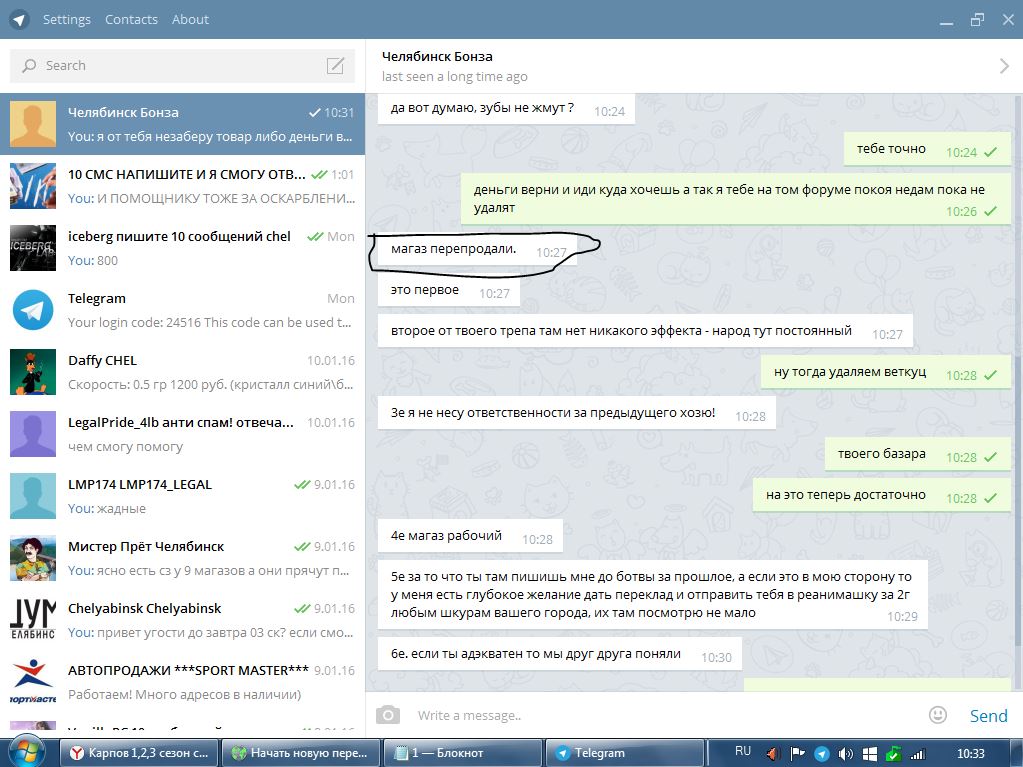Click the volume speaker tray icon
The width and height of the screenshot is (1023, 767).
846,754
